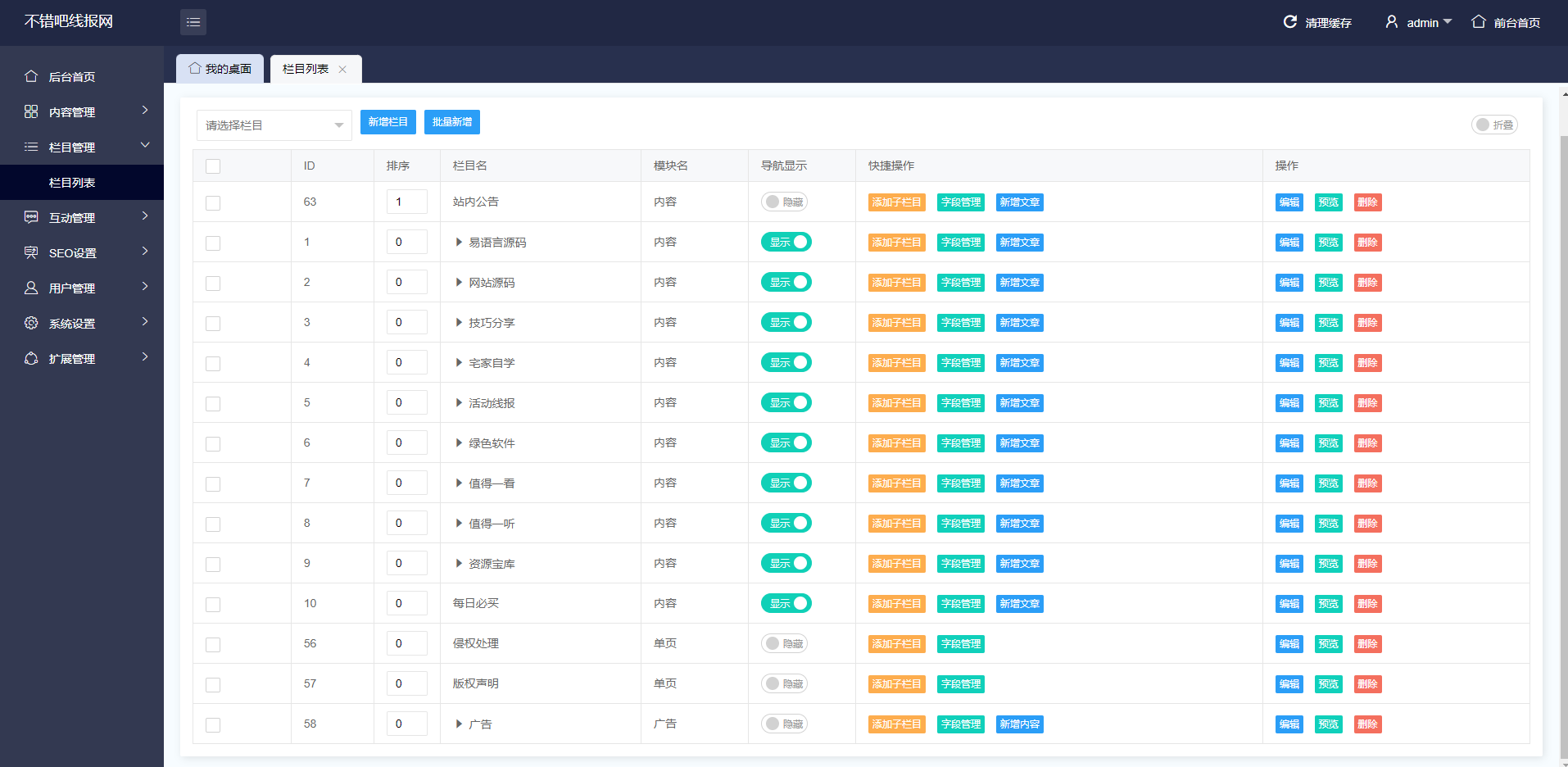Click the sort input for 站内公告
The width and height of the screenshot is (1568, 767).
coord(406,202)
